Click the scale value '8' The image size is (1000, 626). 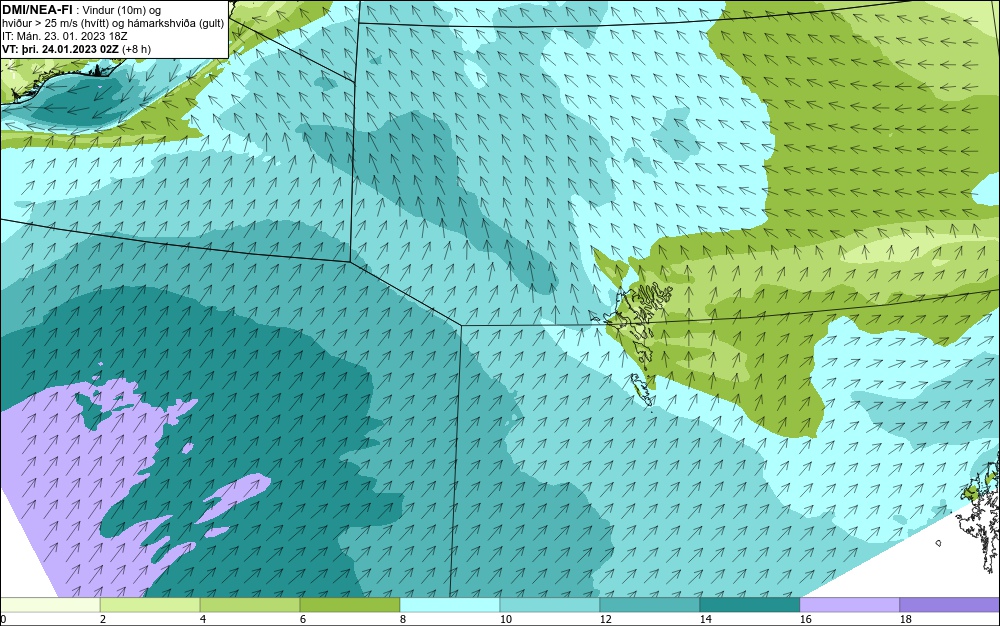point(402,619)
